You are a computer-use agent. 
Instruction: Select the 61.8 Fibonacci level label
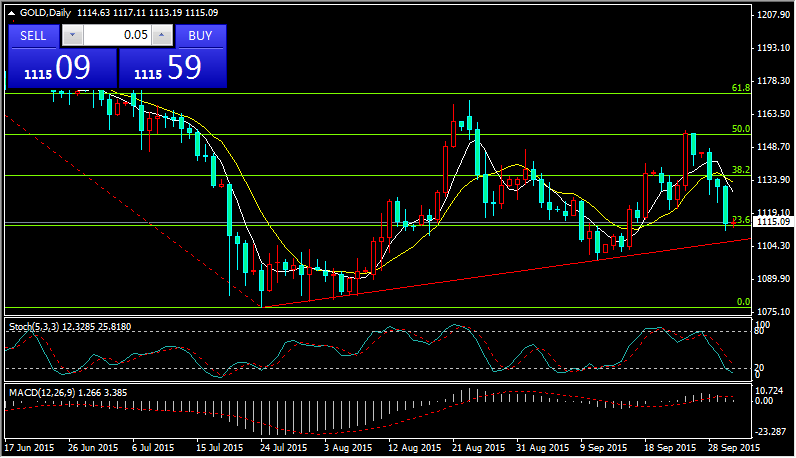(x=740, y=88)
